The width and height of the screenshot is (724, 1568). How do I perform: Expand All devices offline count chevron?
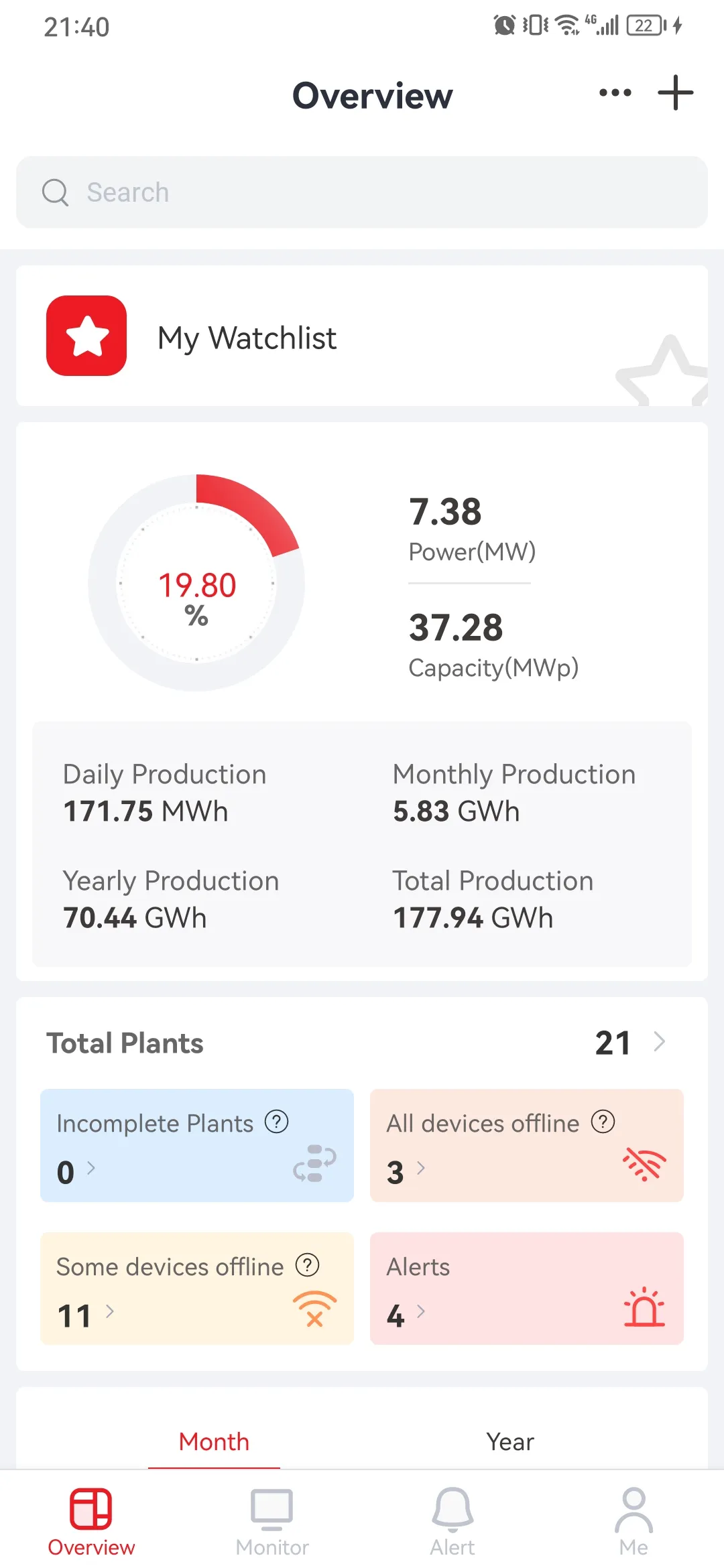click(x=421, y=1168)
